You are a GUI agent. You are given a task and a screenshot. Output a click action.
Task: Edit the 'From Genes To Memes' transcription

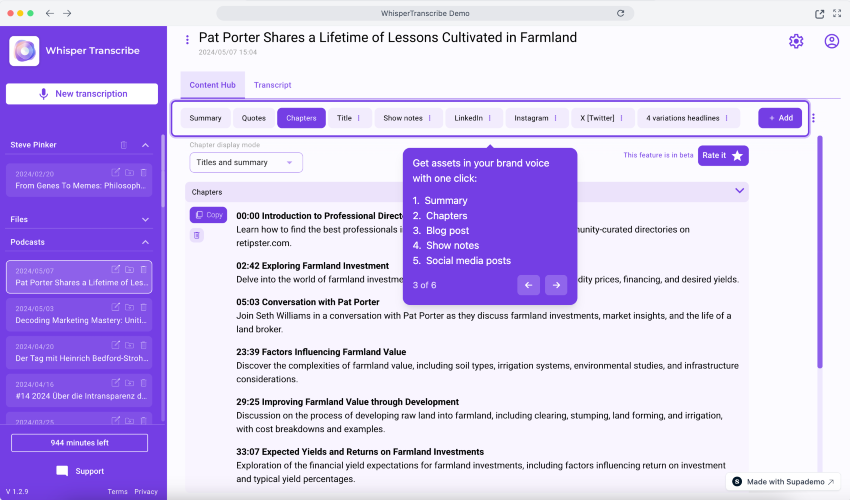coord(115,172)
